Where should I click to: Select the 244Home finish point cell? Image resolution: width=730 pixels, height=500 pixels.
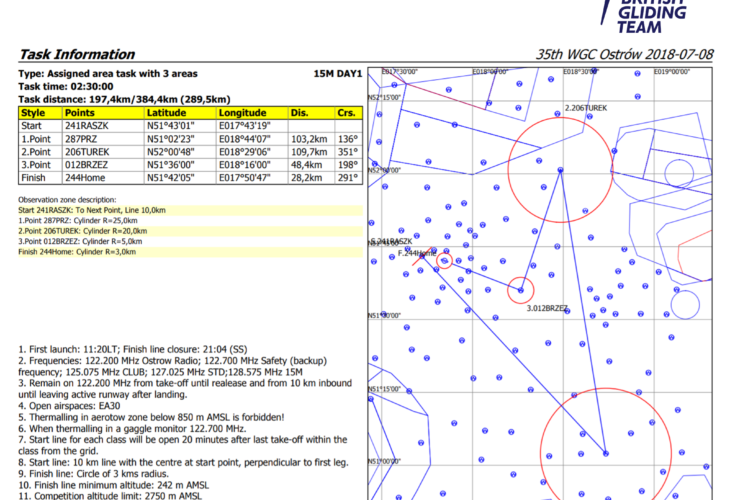(x=86, y=178)
